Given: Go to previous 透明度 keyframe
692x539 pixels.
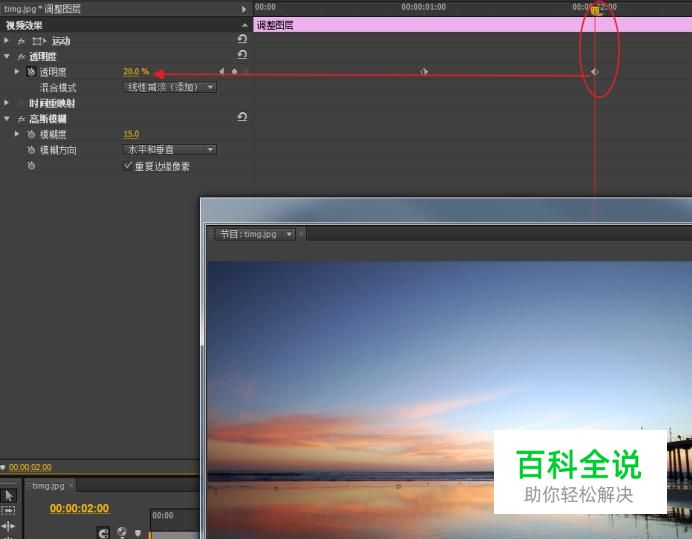Looking at the screenshot, I should click(222, 72).
